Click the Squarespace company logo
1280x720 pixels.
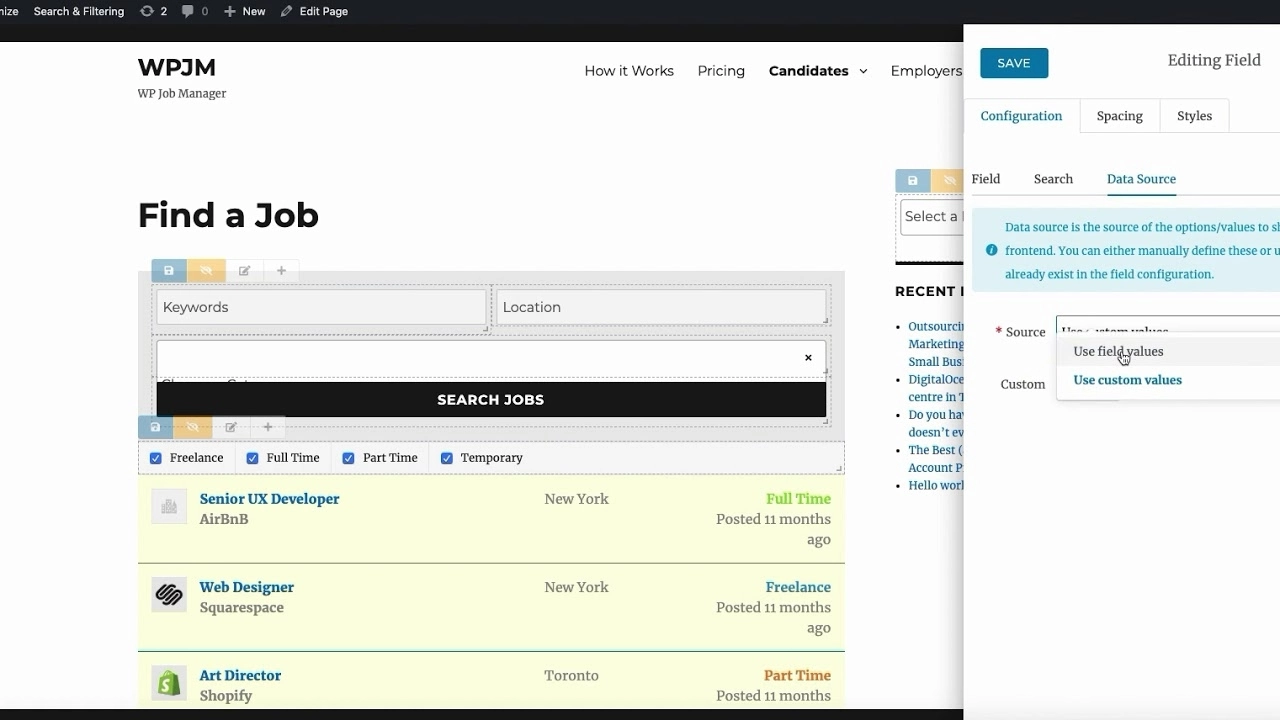pos(169,595)
